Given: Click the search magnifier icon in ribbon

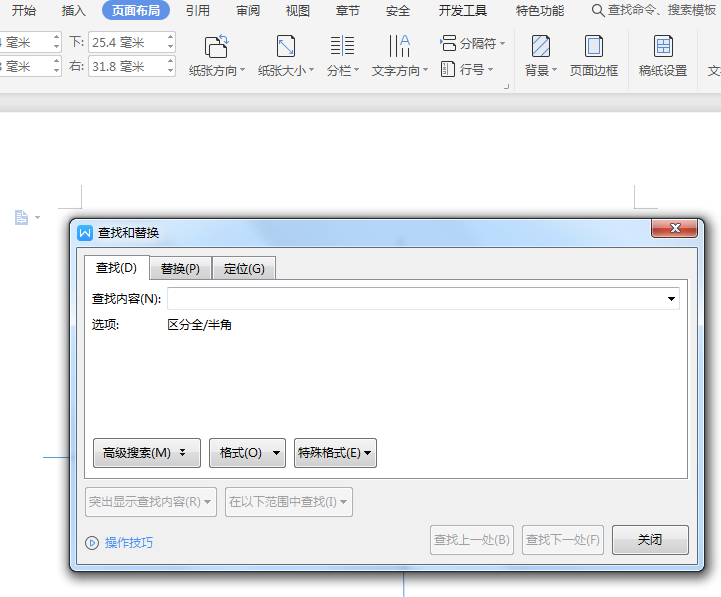Looking at the screenshot, I should coord(597,10).
